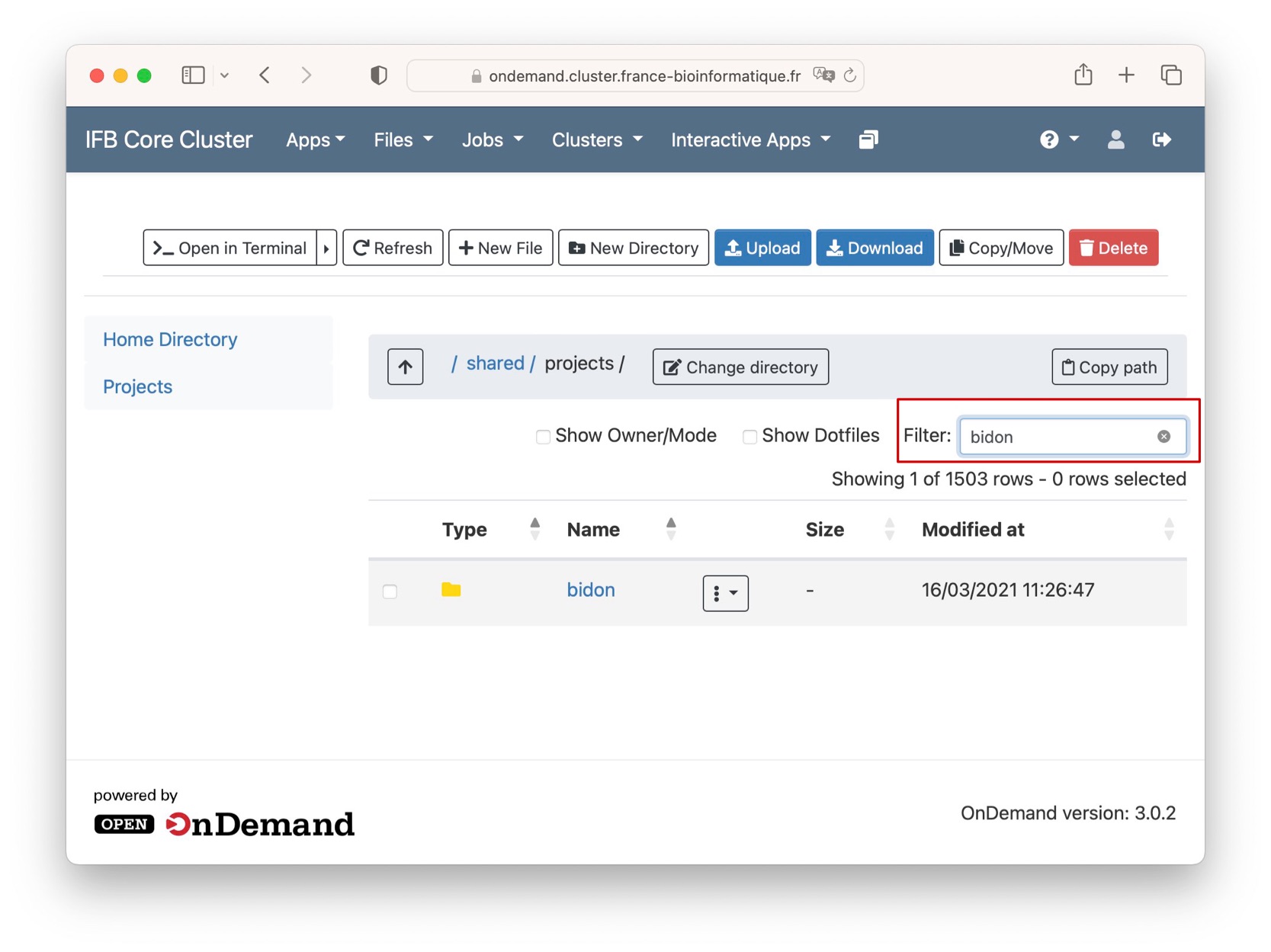
Task: Clear the filter with the x icon
Action: coord(1163,437)
